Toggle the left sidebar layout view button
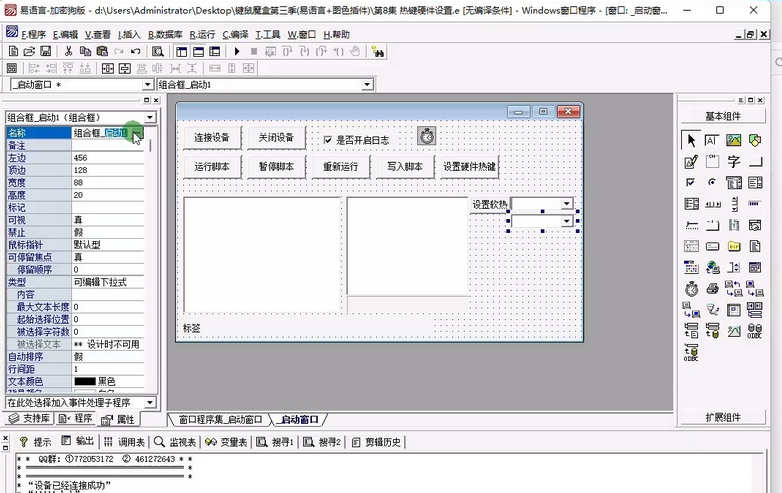The width and height of the screenshot is (782, 493). click(x=182, y=51)
